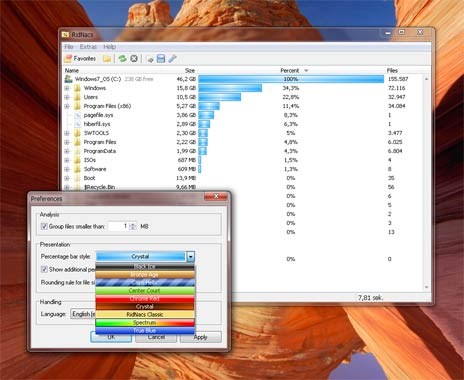Click the print icon in toolbar

coord(150,59)
